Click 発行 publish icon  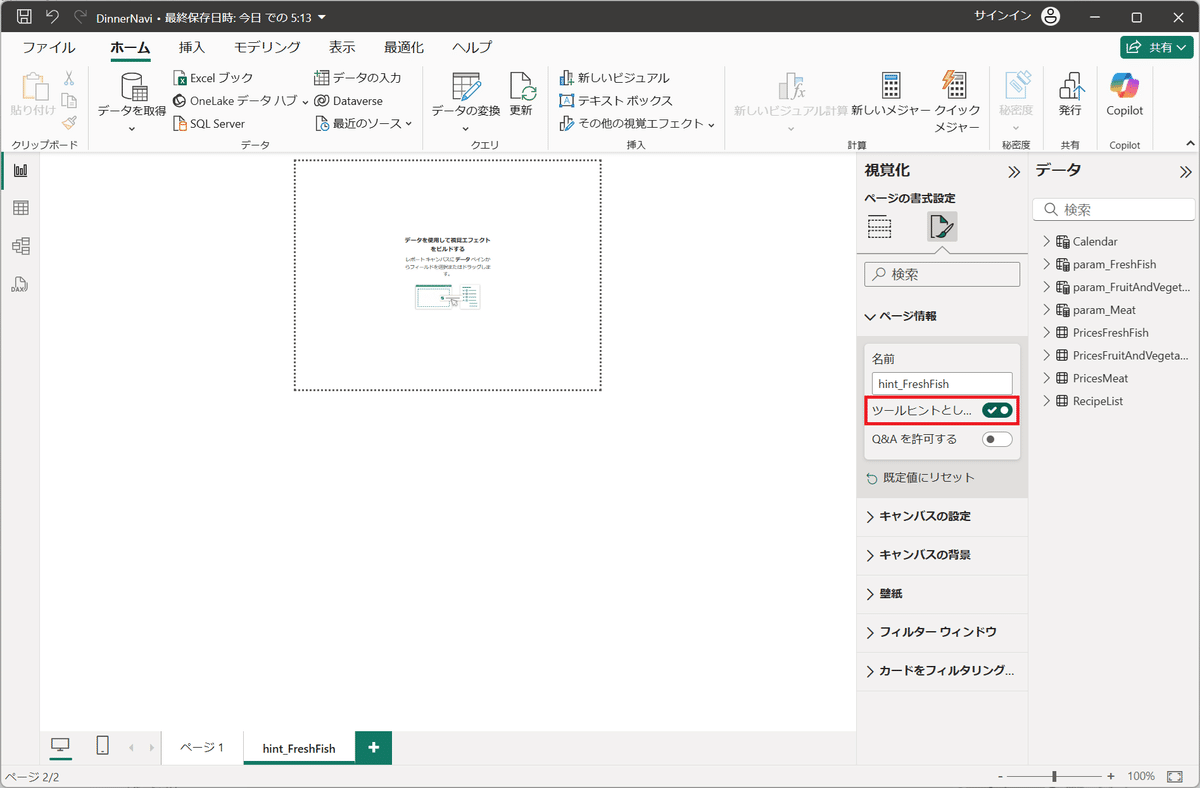(x=1070, y=87)
